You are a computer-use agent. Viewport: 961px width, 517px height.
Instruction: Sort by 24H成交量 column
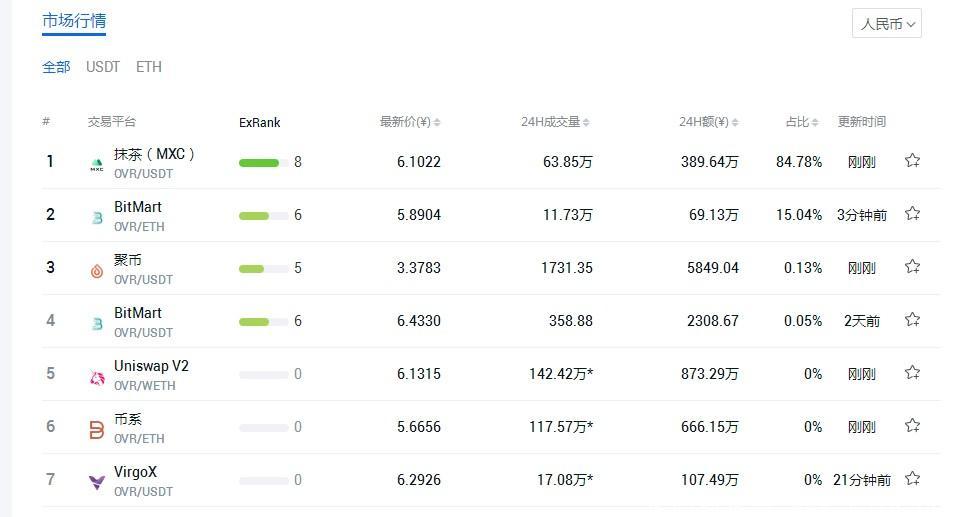coord(555,122)
